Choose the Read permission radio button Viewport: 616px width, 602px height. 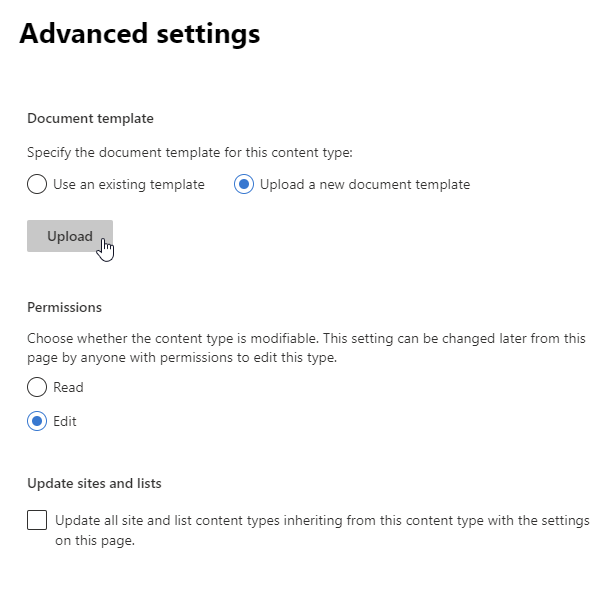37,387
